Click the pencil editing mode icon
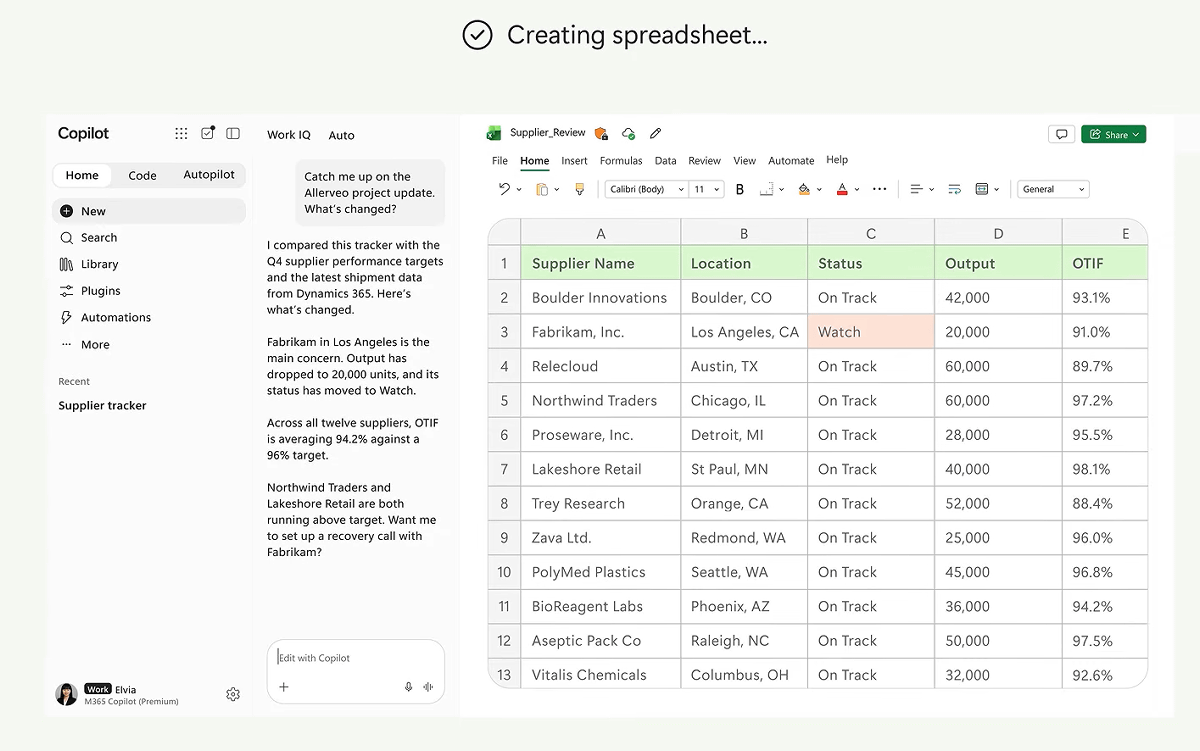The image size is (1200, 751). (x=656, y=133)
